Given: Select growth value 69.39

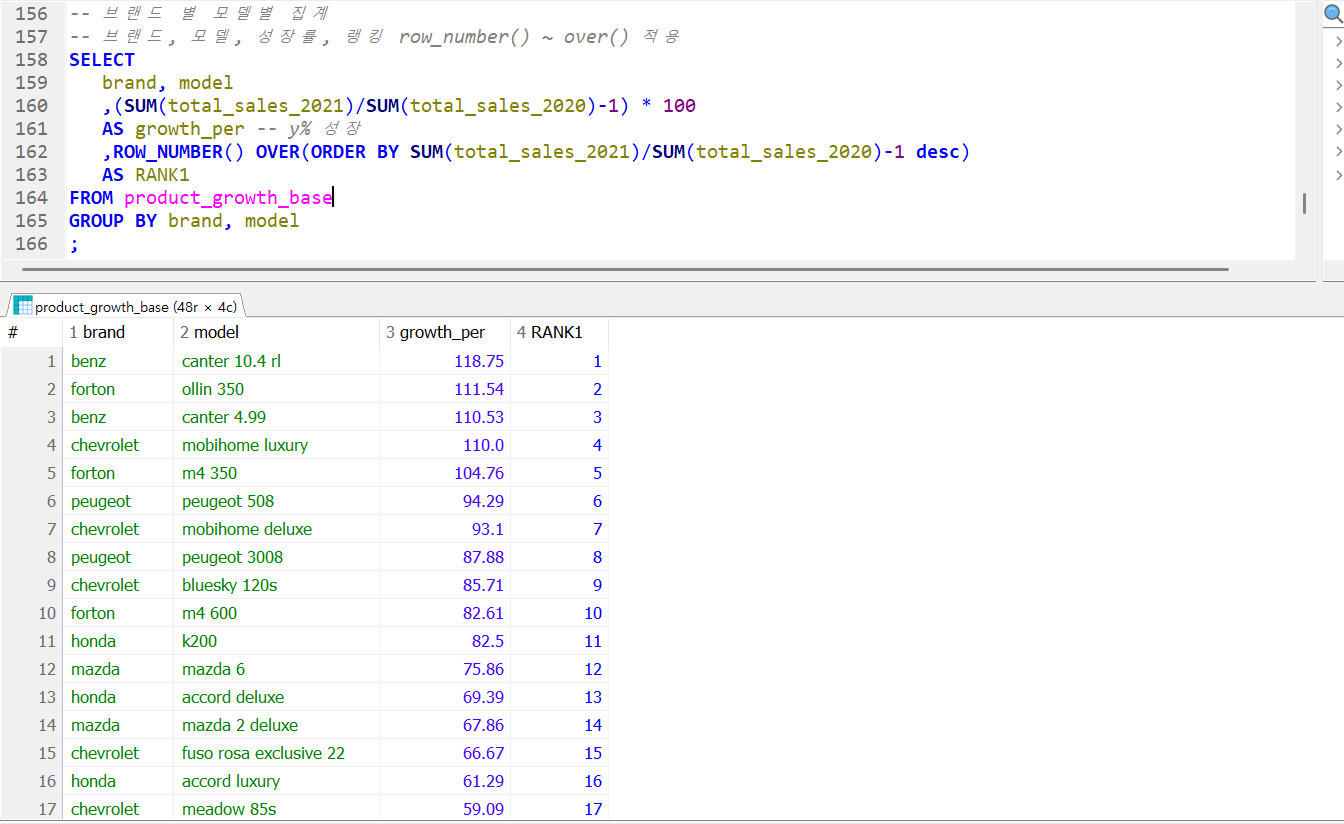Looking at the screenshot, I should click(x=445, y=697).
